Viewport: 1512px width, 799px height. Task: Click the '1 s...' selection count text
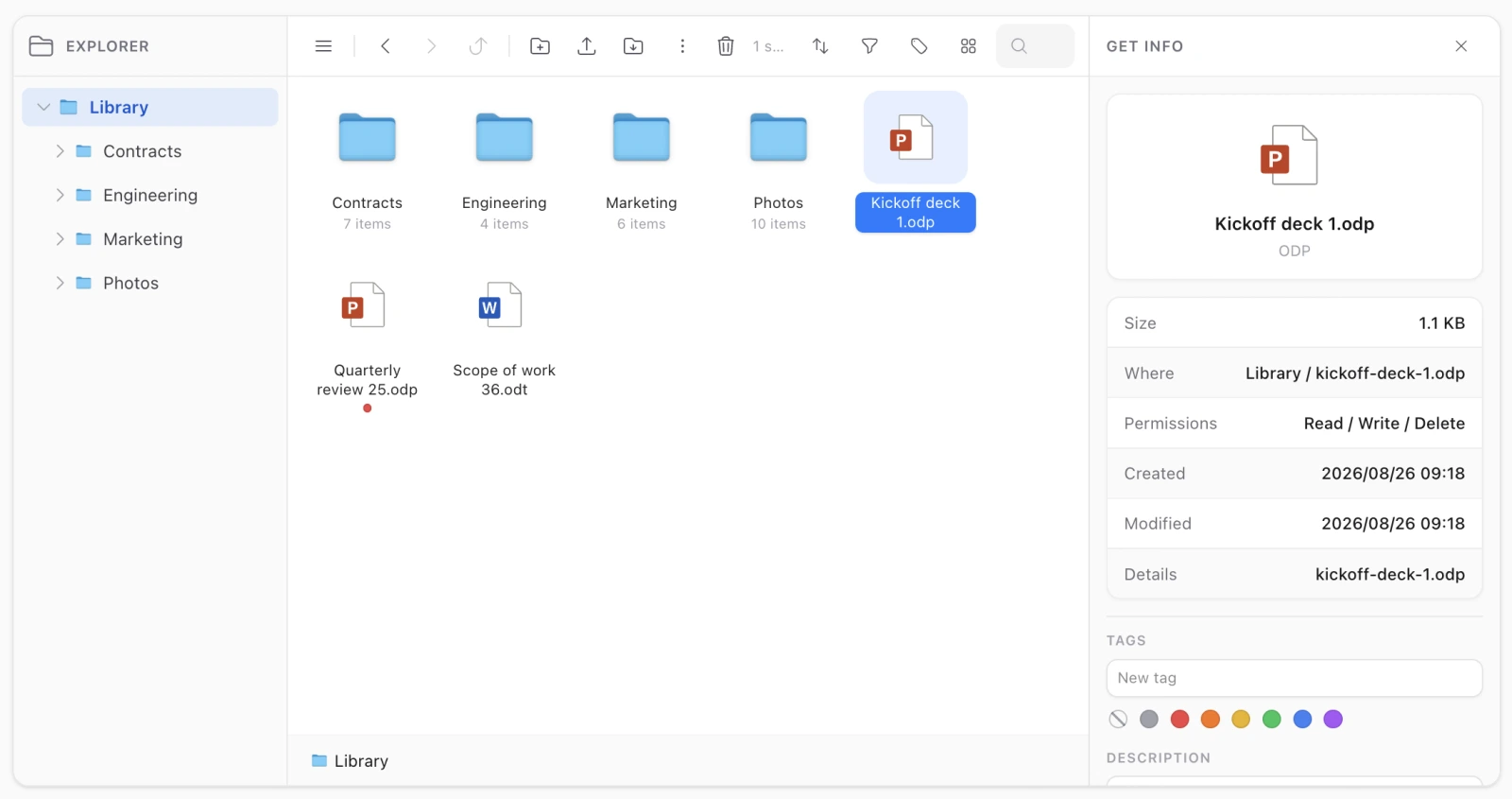768,46
